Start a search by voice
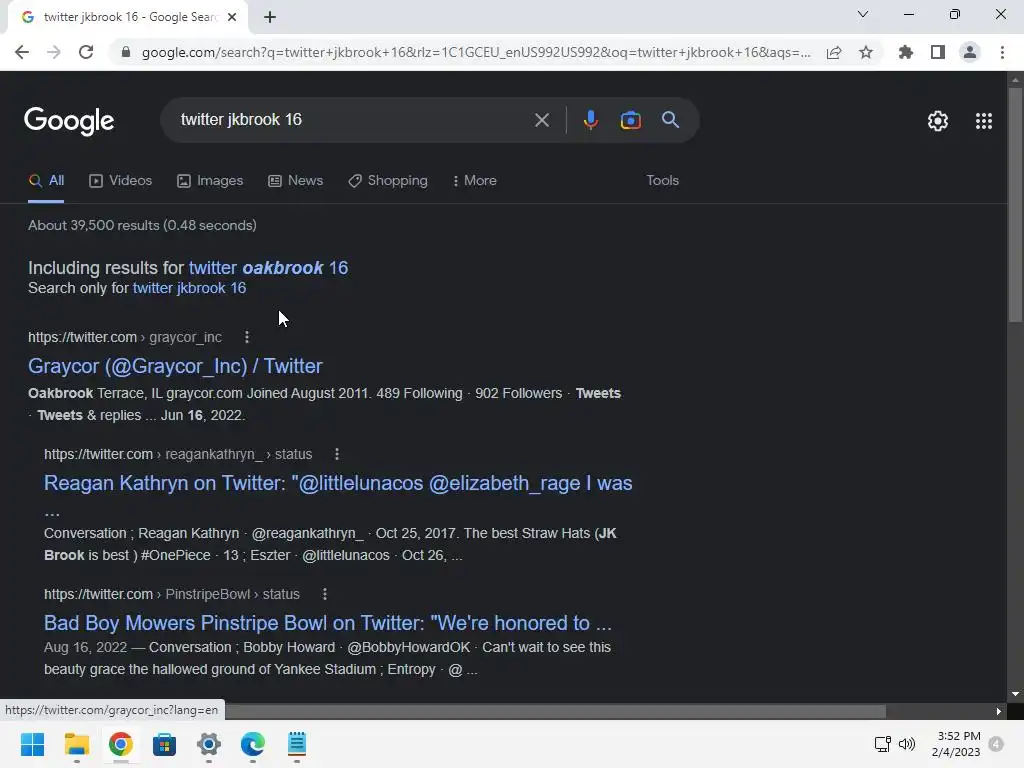This screenshot has width=1024, height=768. 590,120
